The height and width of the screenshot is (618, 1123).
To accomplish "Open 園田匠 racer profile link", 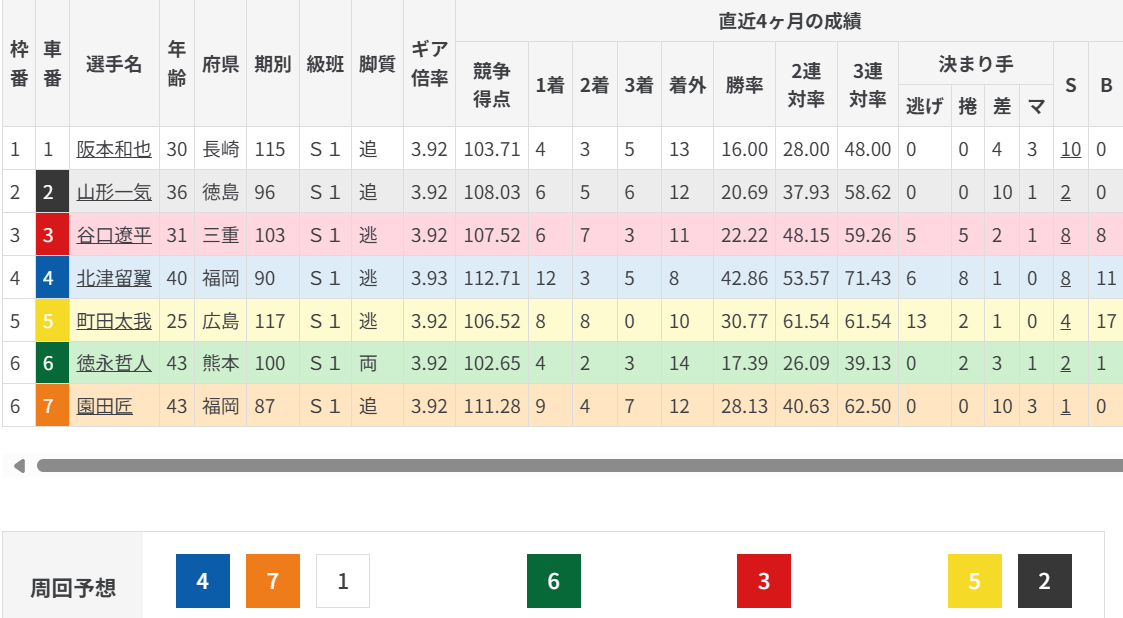I will [105, 407].
